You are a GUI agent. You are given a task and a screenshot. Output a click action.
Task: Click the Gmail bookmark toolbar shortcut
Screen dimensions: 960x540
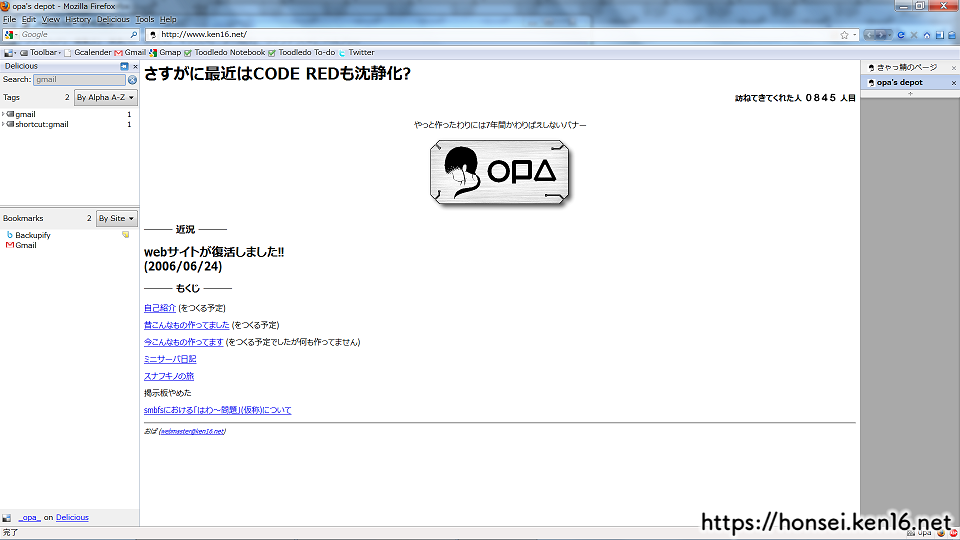tap(130, 52)
